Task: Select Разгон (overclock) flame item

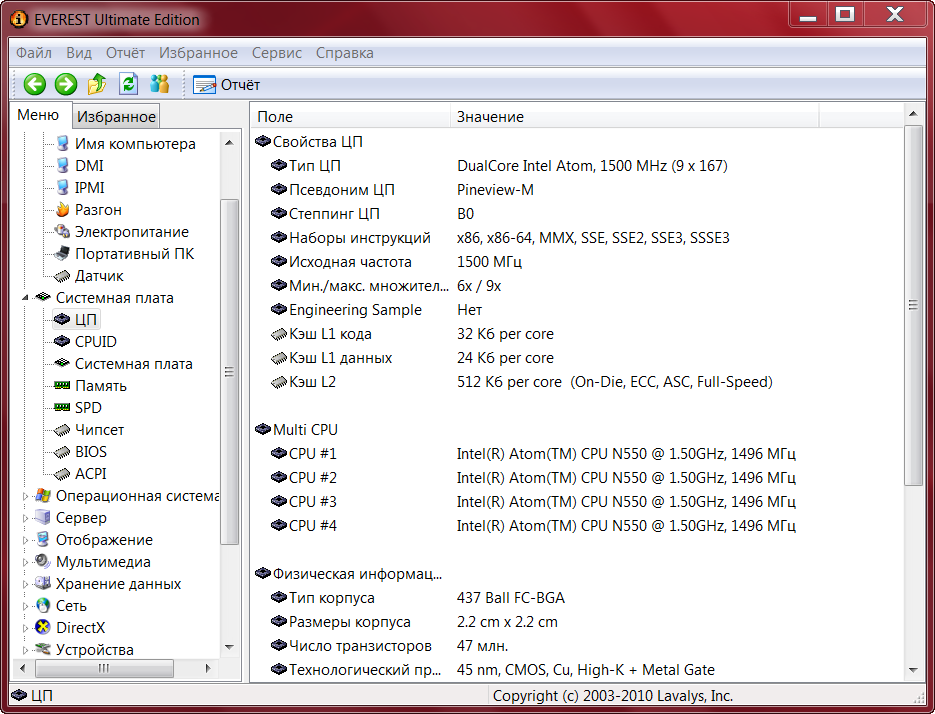Action: pyautogui.click(x=98, y=210)
